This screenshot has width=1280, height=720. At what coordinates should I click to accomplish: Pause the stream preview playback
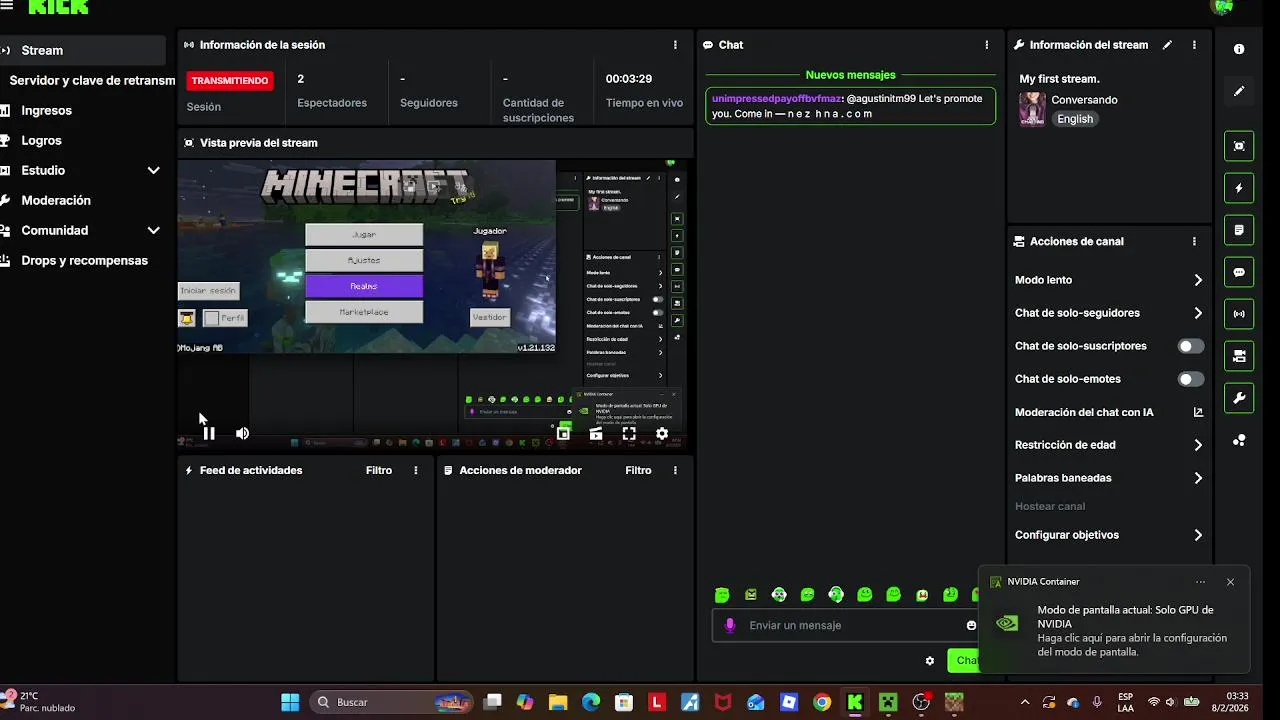point(208,433)
